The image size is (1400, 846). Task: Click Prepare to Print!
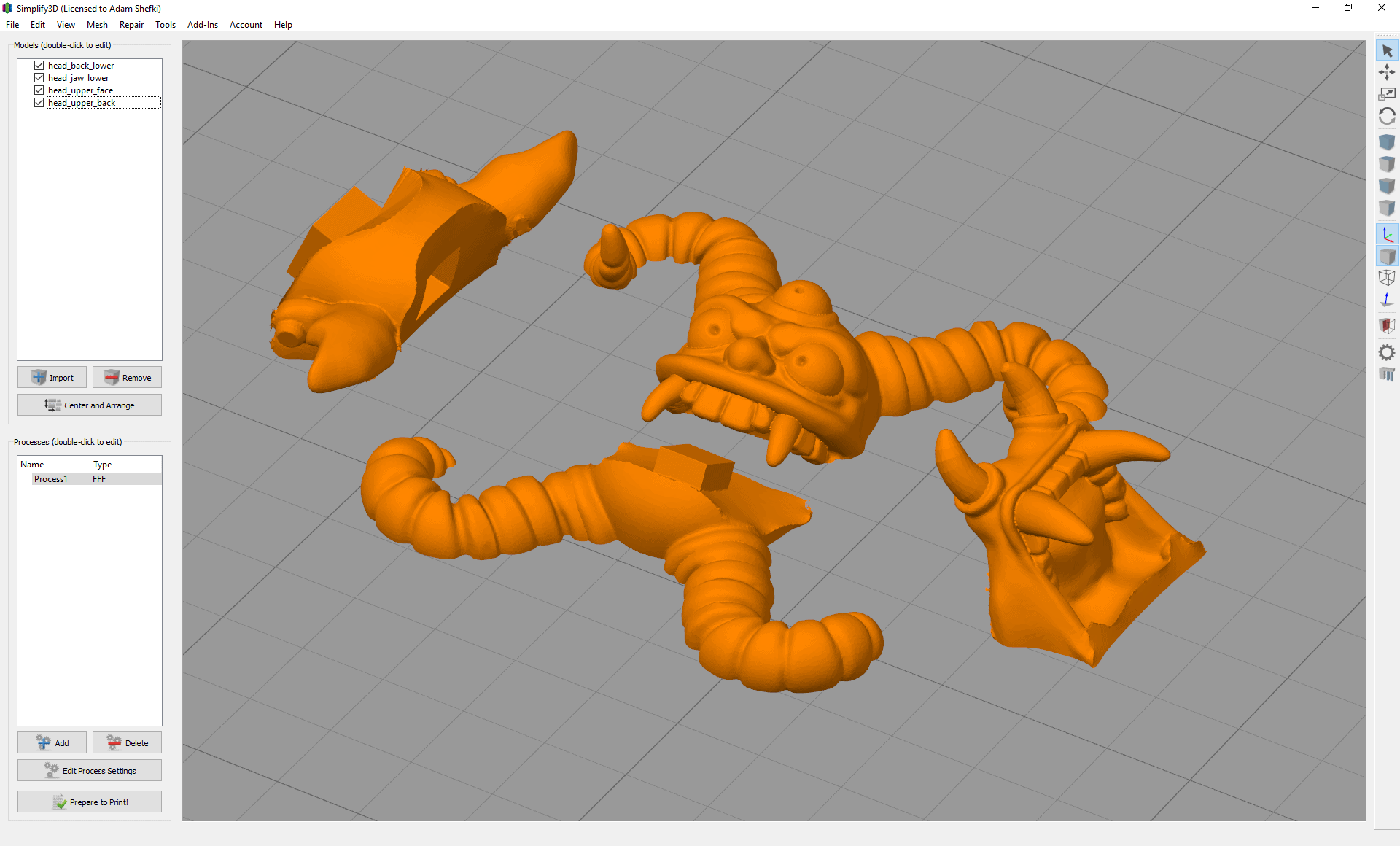[x=90, y=802]
